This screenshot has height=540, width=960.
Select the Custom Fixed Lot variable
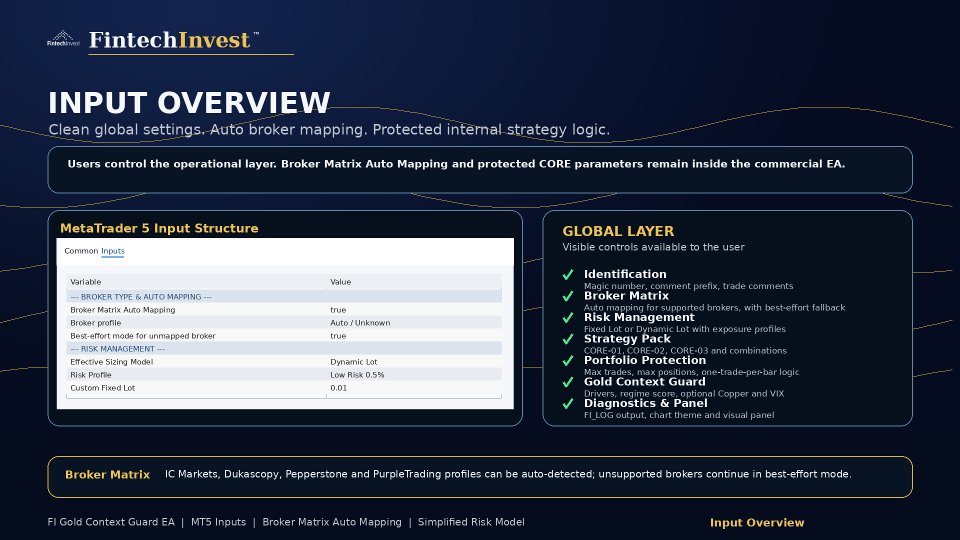[x=102, y=388]
